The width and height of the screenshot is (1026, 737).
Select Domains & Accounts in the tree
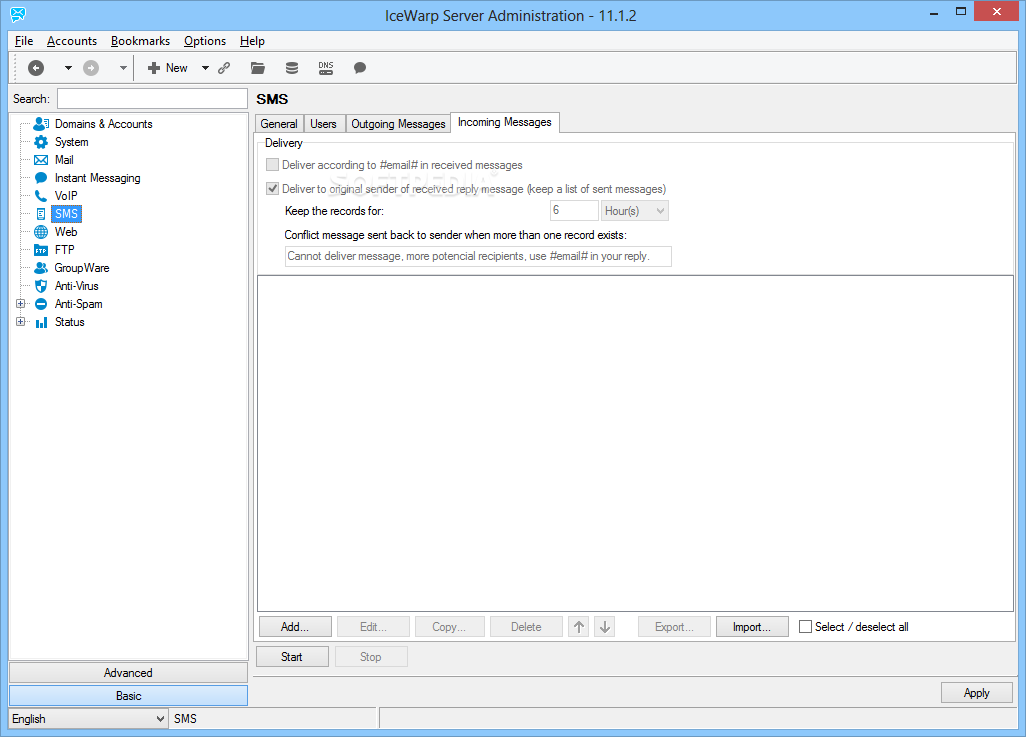coord(103,124)
